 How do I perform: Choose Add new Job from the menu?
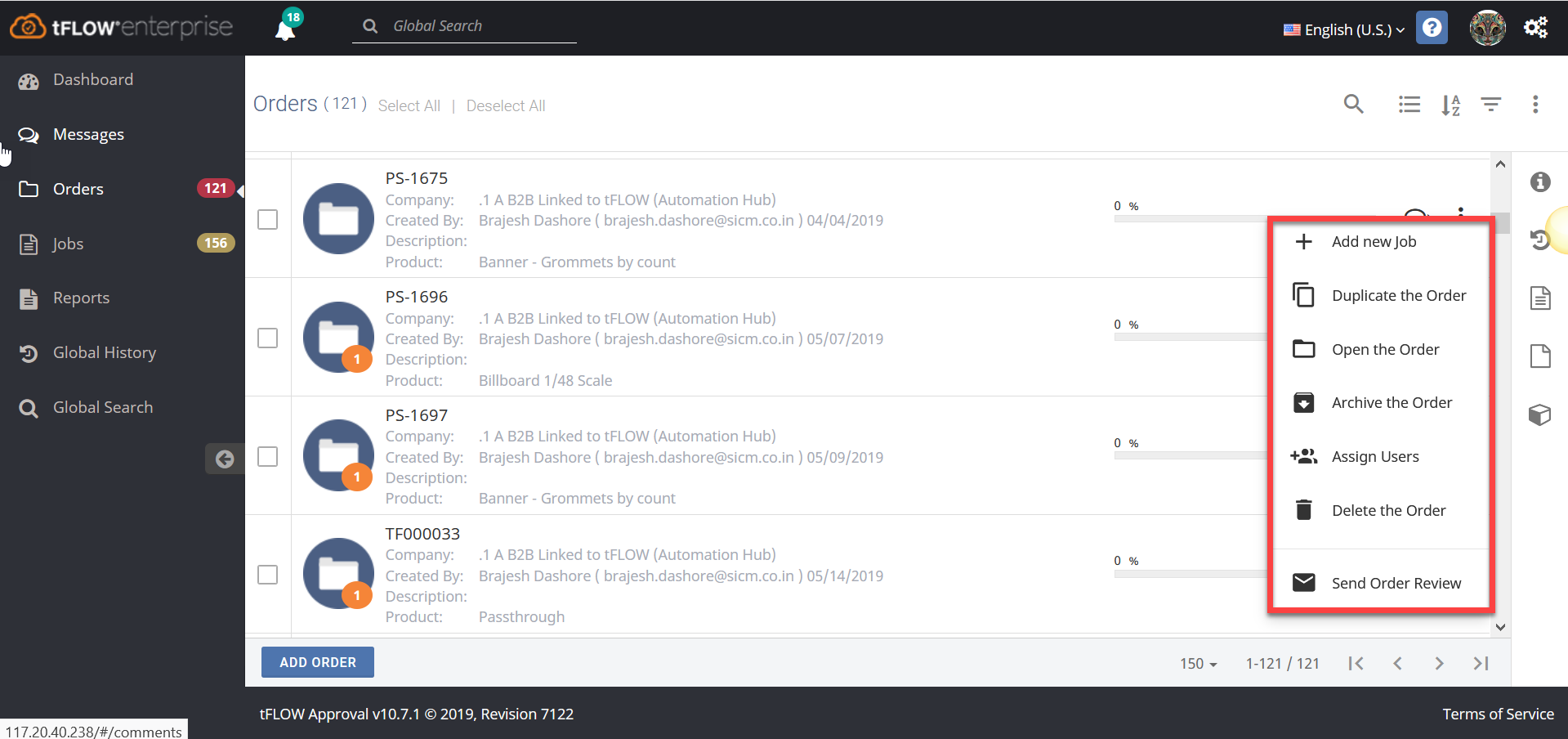click(x=1381, y=241)
